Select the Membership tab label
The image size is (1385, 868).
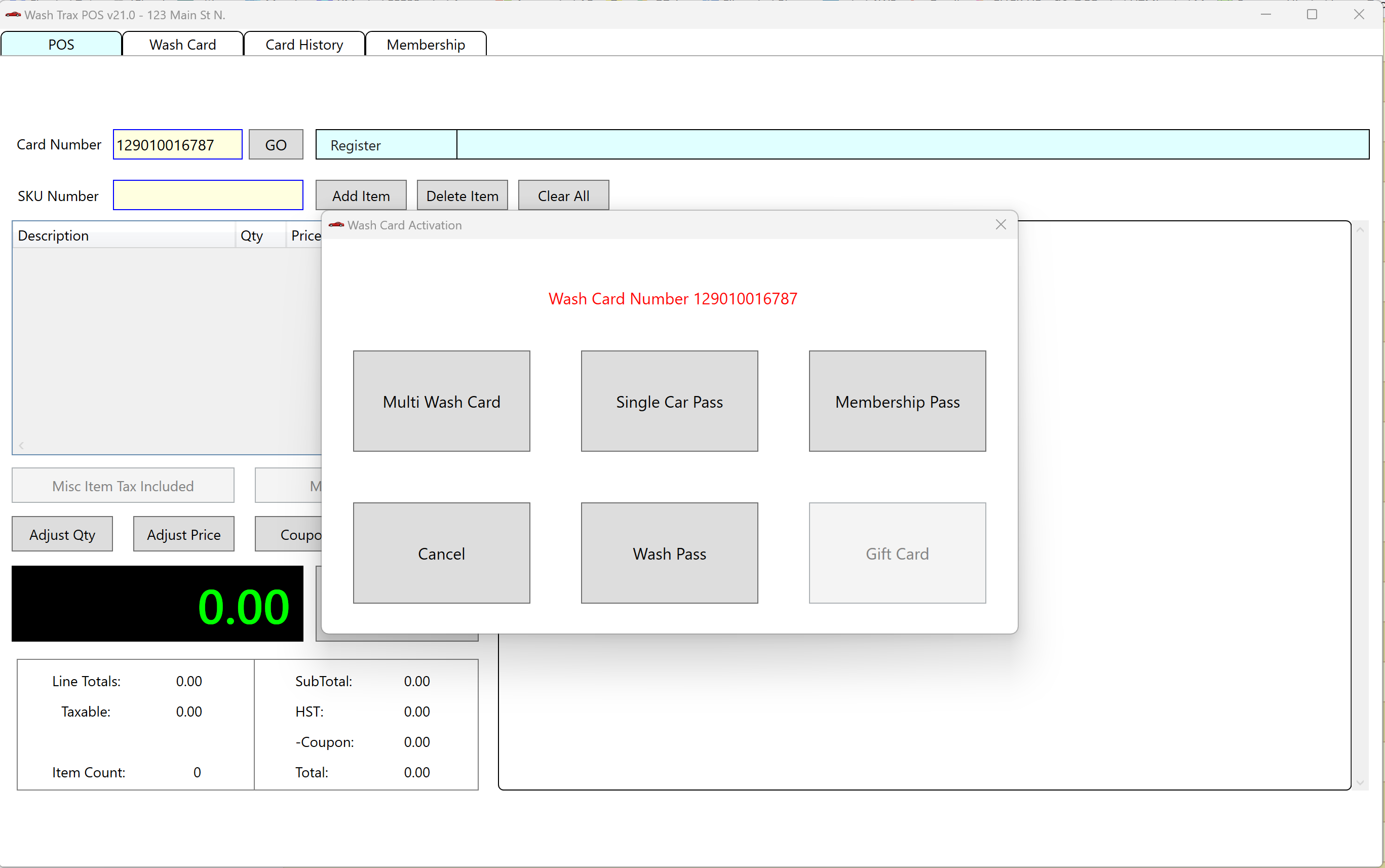425,44
